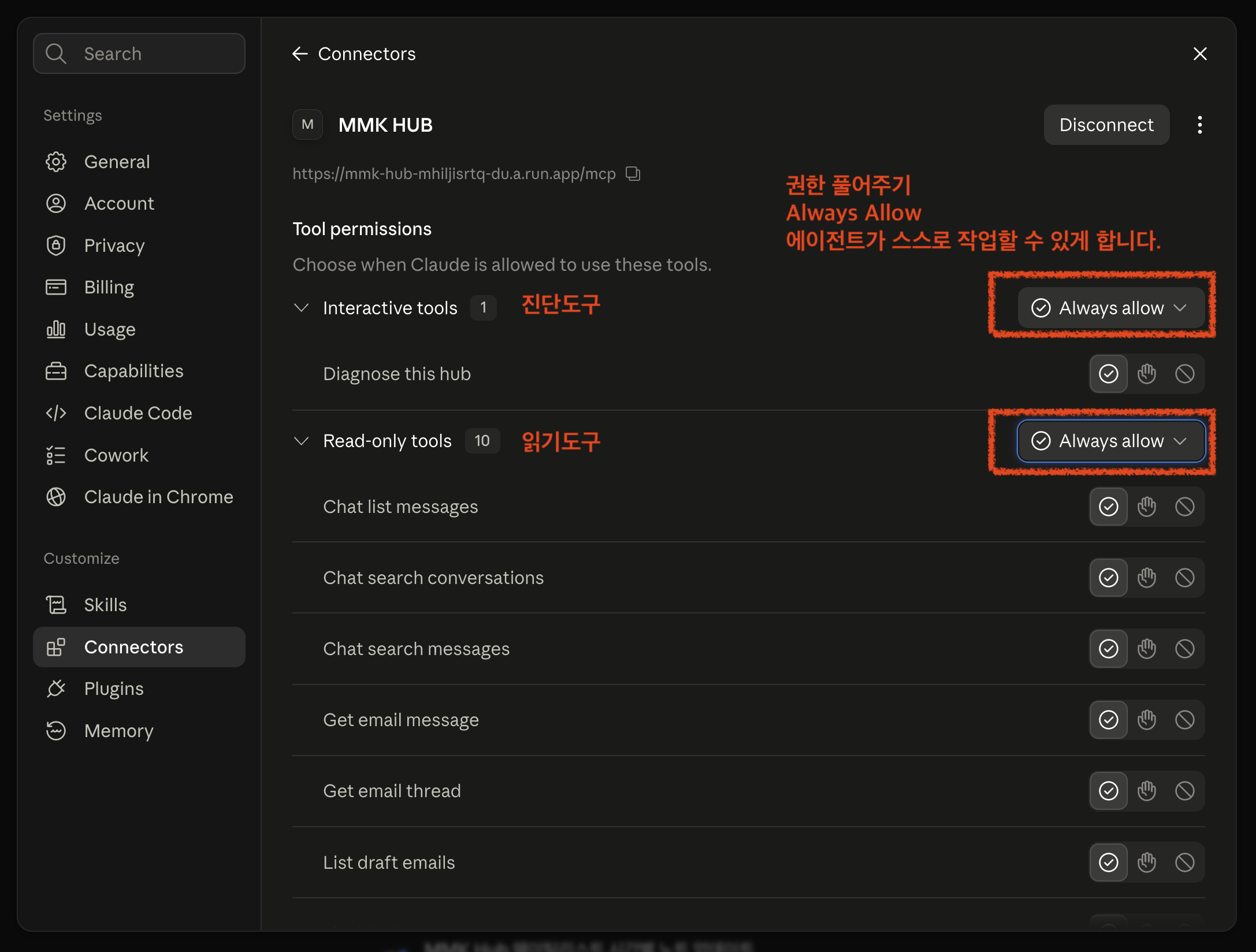Set Diagnose this hub to needs approval
Image resolution: width=1256 pixels, height=952 pixels.
[x=1146, y=374]
